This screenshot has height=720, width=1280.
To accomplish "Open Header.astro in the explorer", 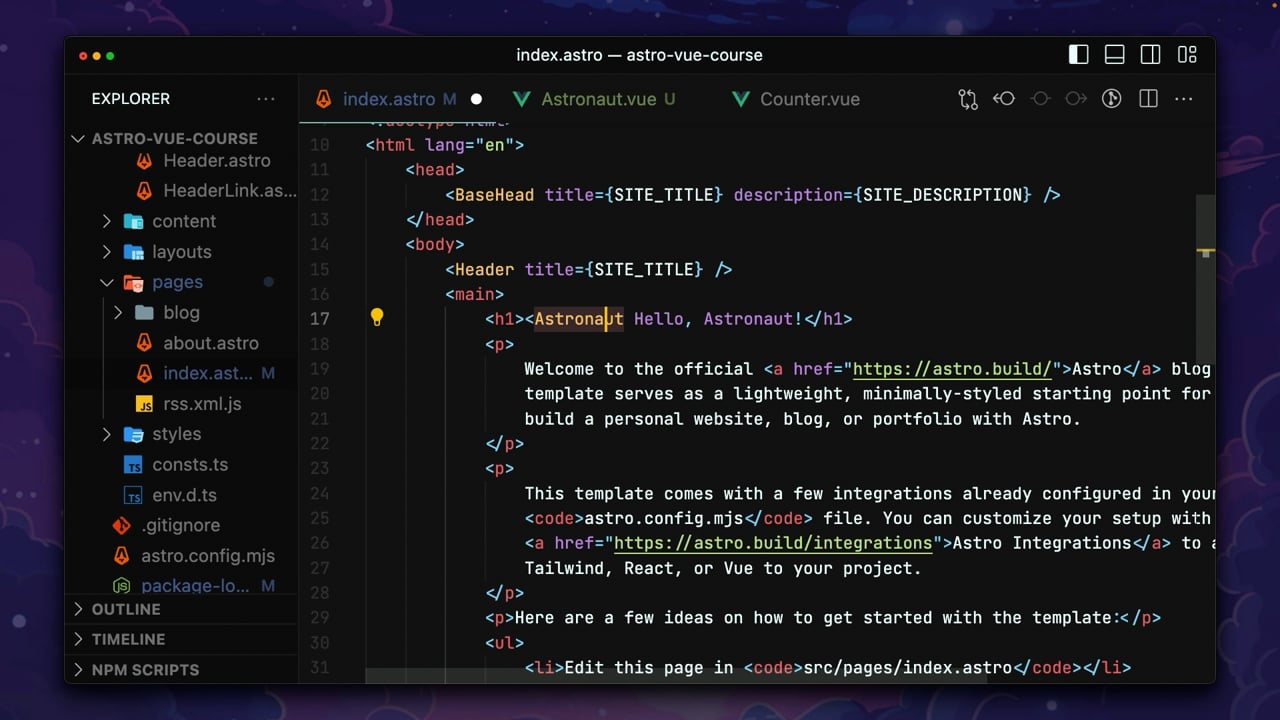I will pos(217,160).
